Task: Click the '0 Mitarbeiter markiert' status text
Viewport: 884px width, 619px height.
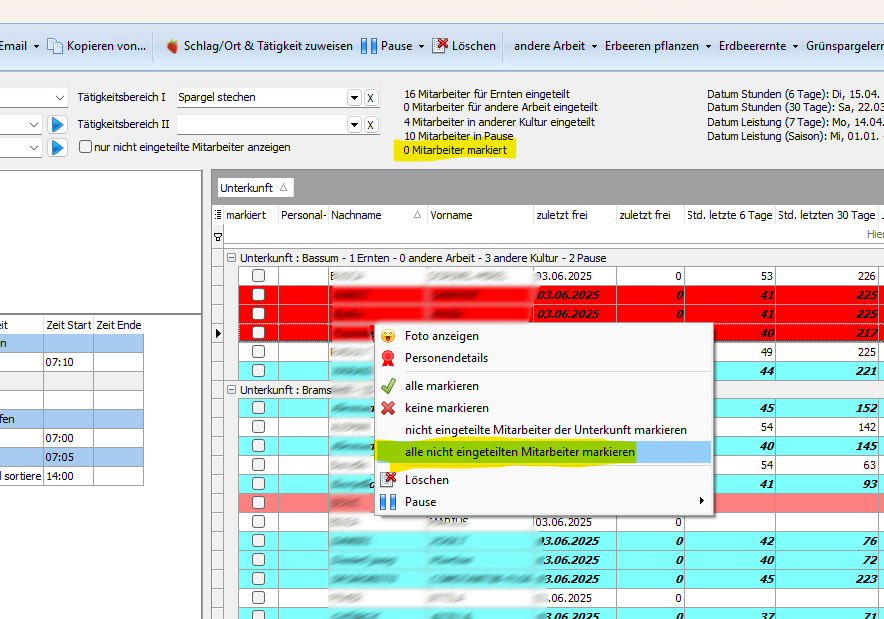Action: coord(455,150)
